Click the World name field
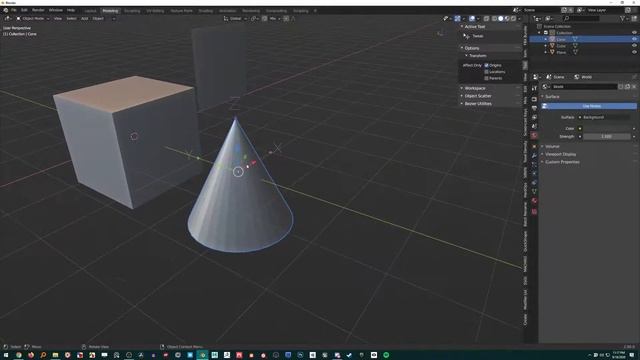The height and width of the screenshot is (360, 640). point(584,87)
